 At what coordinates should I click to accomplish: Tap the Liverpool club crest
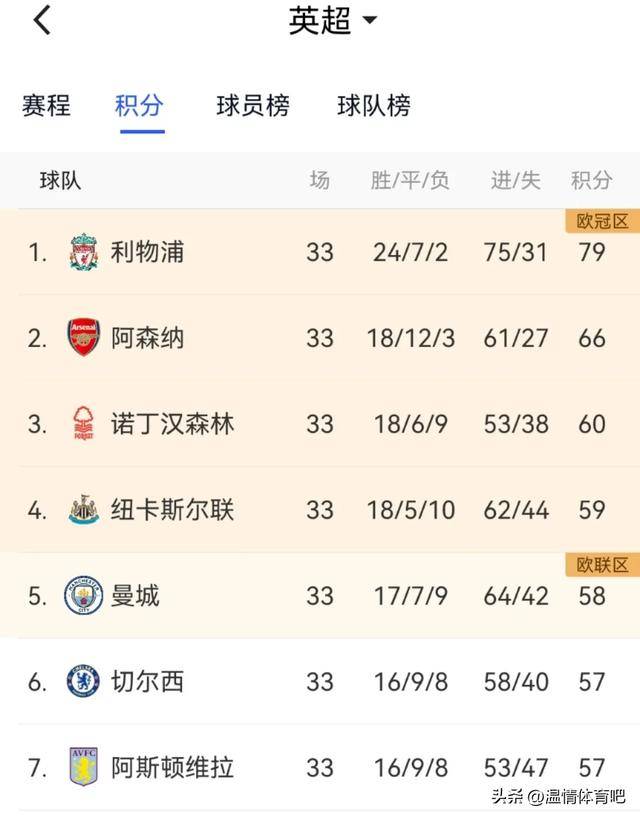[x=84, y=252]
